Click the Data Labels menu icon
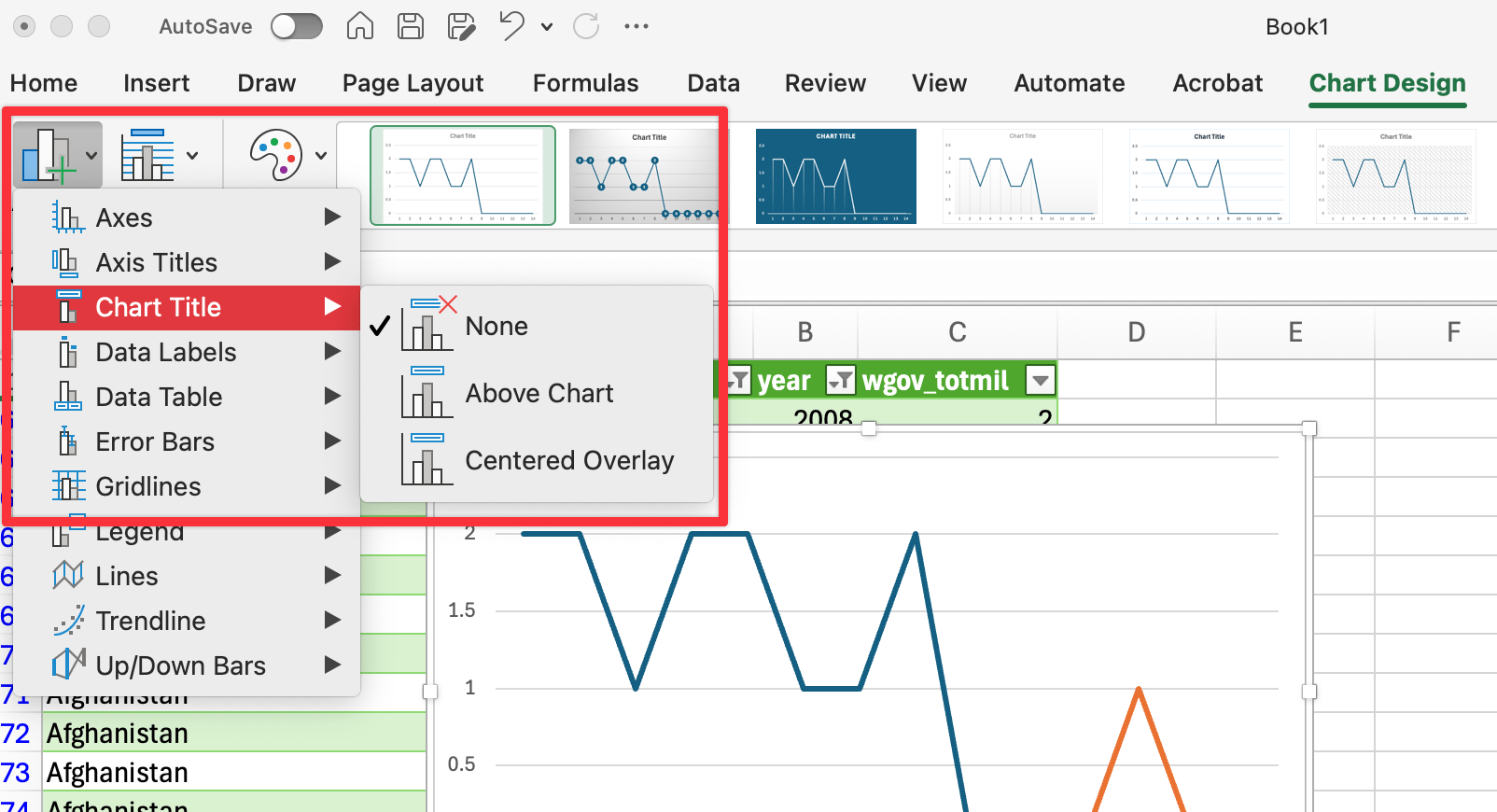Viewport: 1497px width, 812px height. pos(67,352)
